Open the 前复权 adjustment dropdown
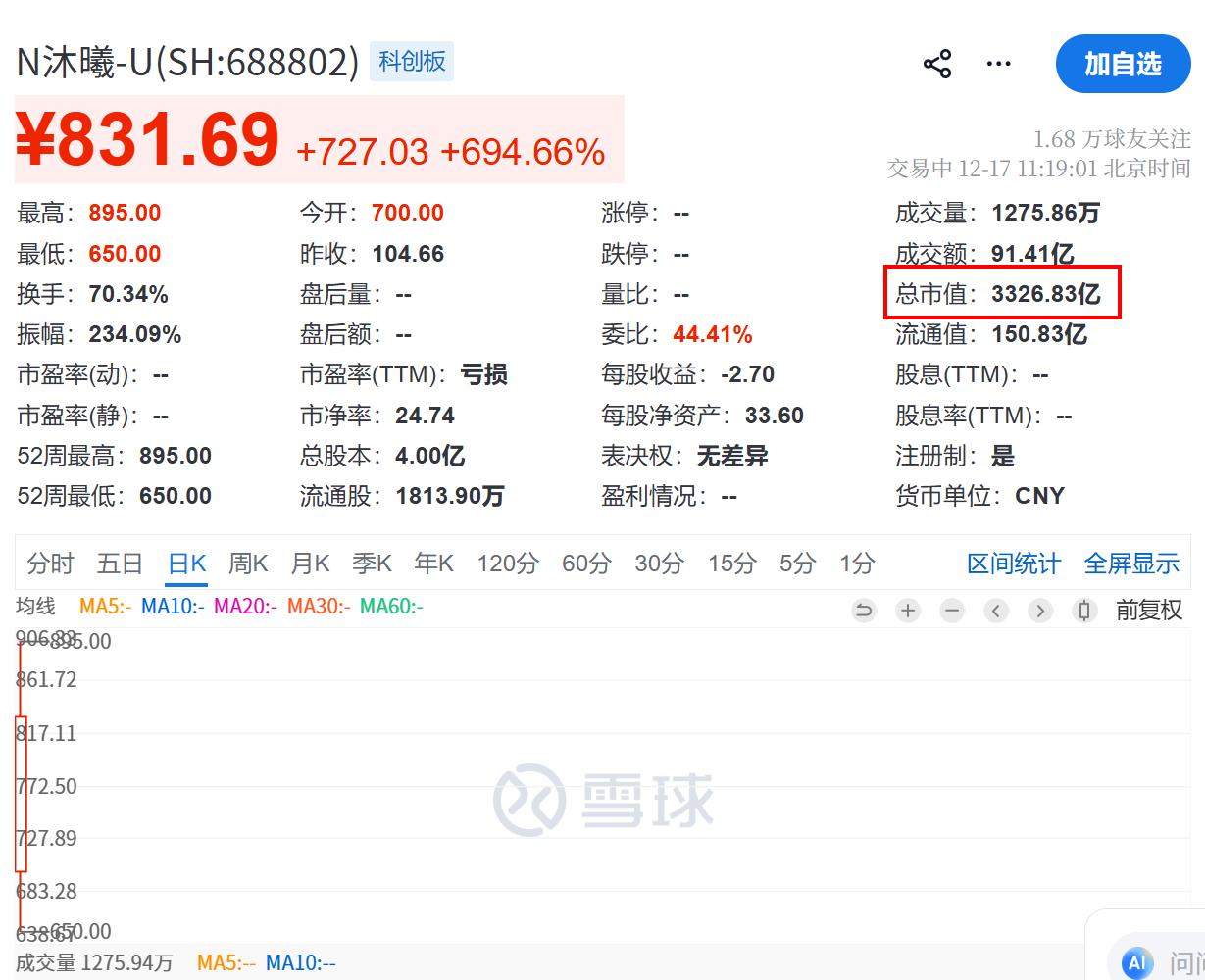This screenshot has height=980, width=1205. 1149,611
